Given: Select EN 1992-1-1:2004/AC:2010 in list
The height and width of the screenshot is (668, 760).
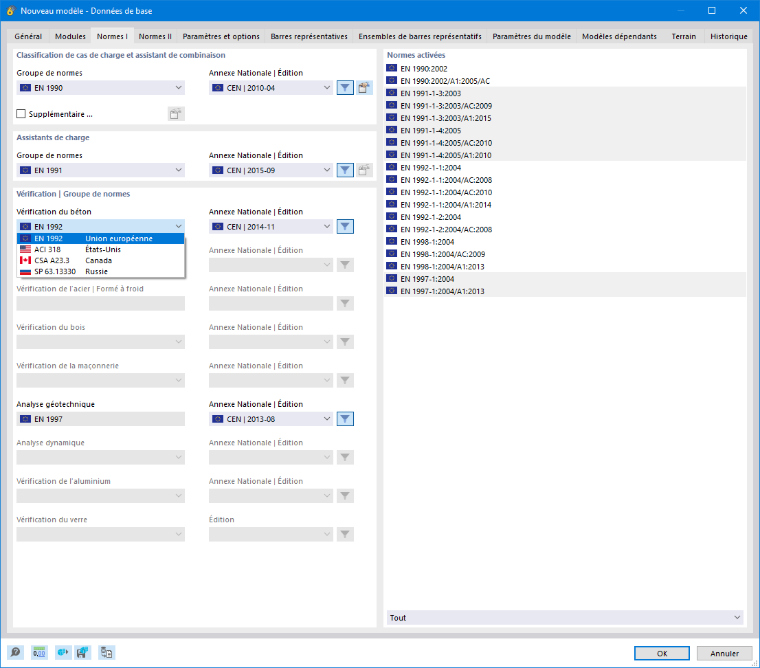Looking at the screenshot, I should 565,192.
